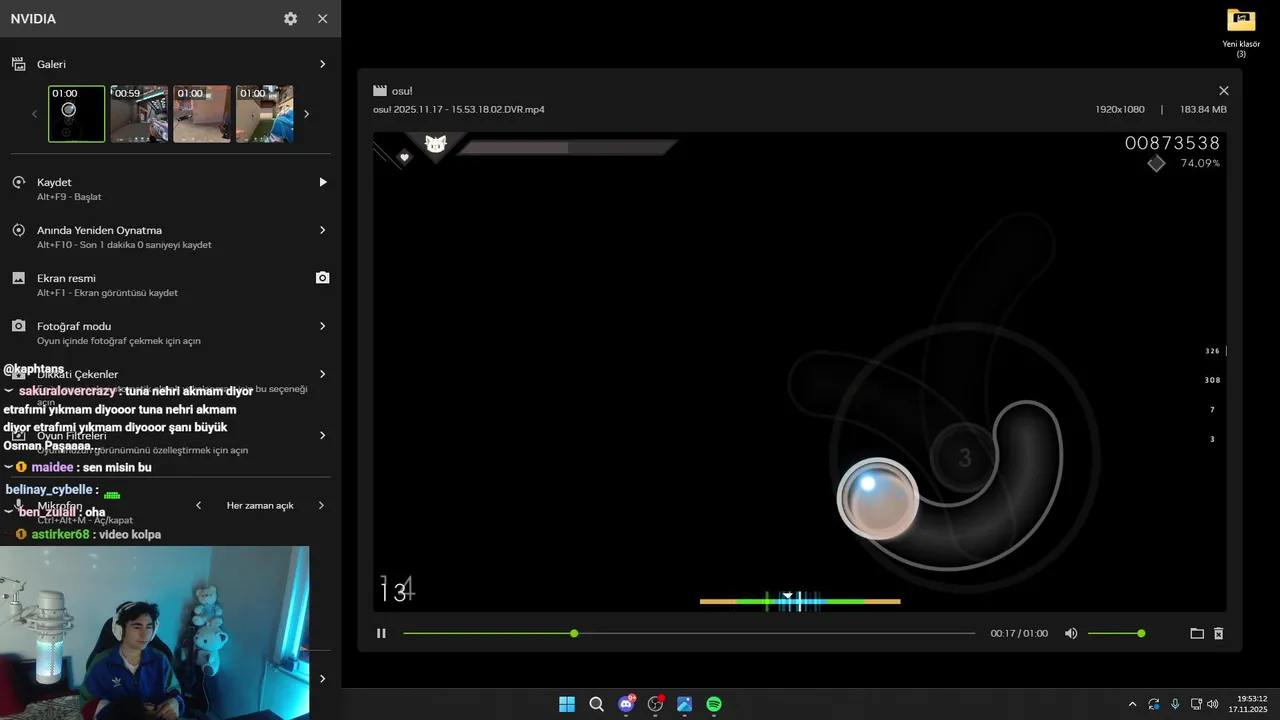Click the cat icon in osu! video
This screenshot has height=720, width=1280.
435,144
